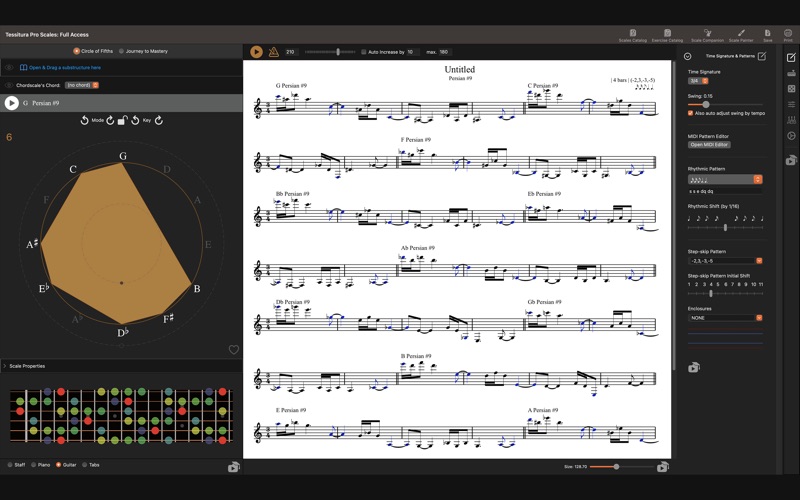Adjust the tempo slider

coord(338,52)
